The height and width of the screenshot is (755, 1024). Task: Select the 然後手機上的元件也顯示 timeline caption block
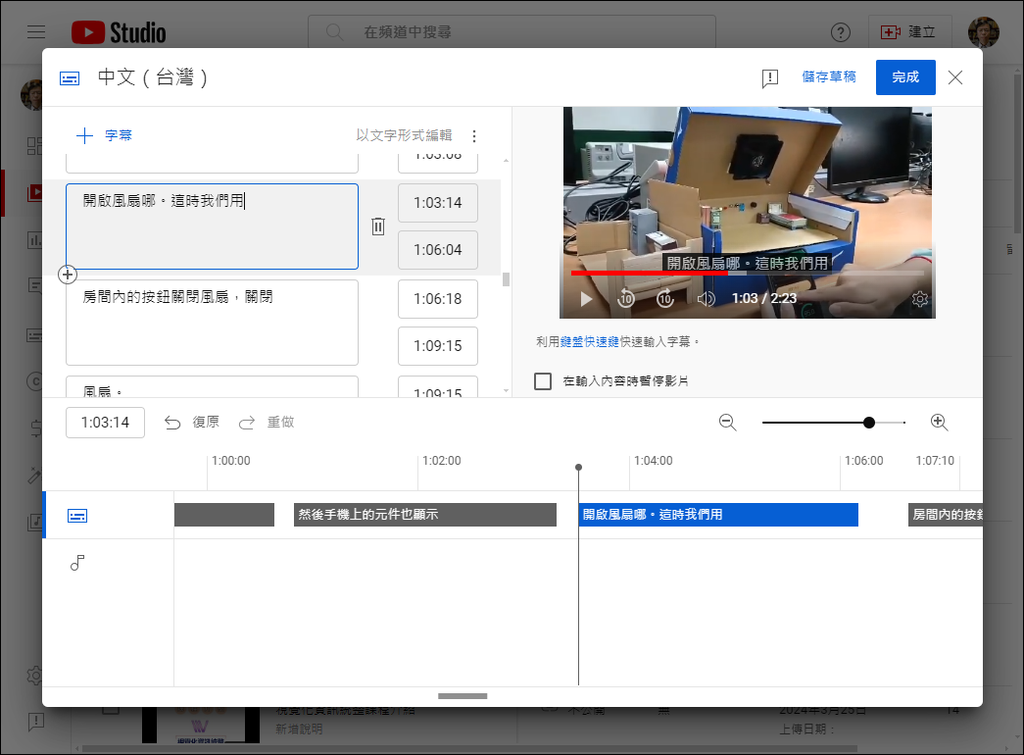coord(425,515)
